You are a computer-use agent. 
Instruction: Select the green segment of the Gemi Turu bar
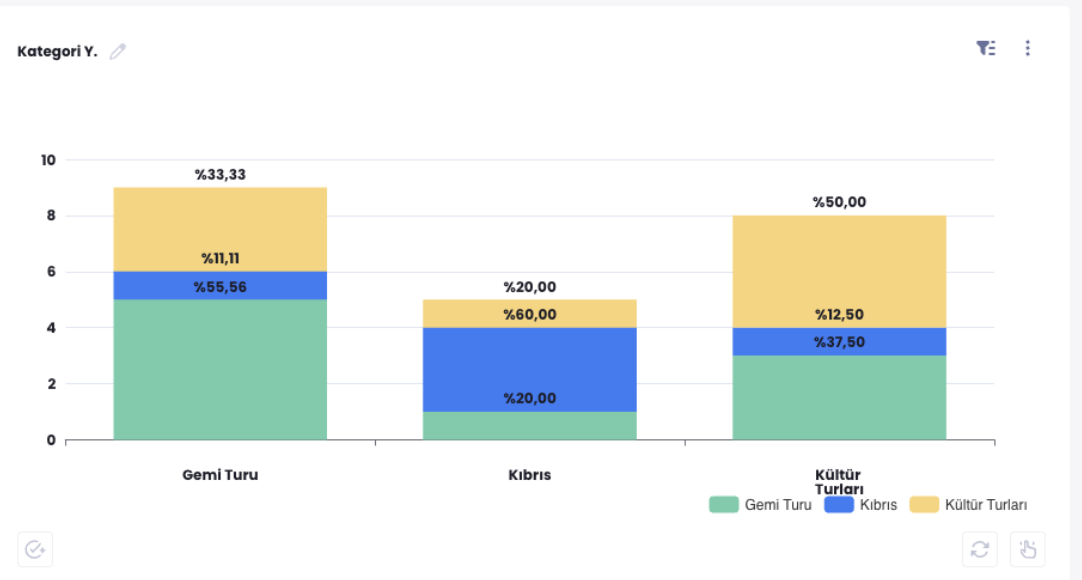coord(220,370)
